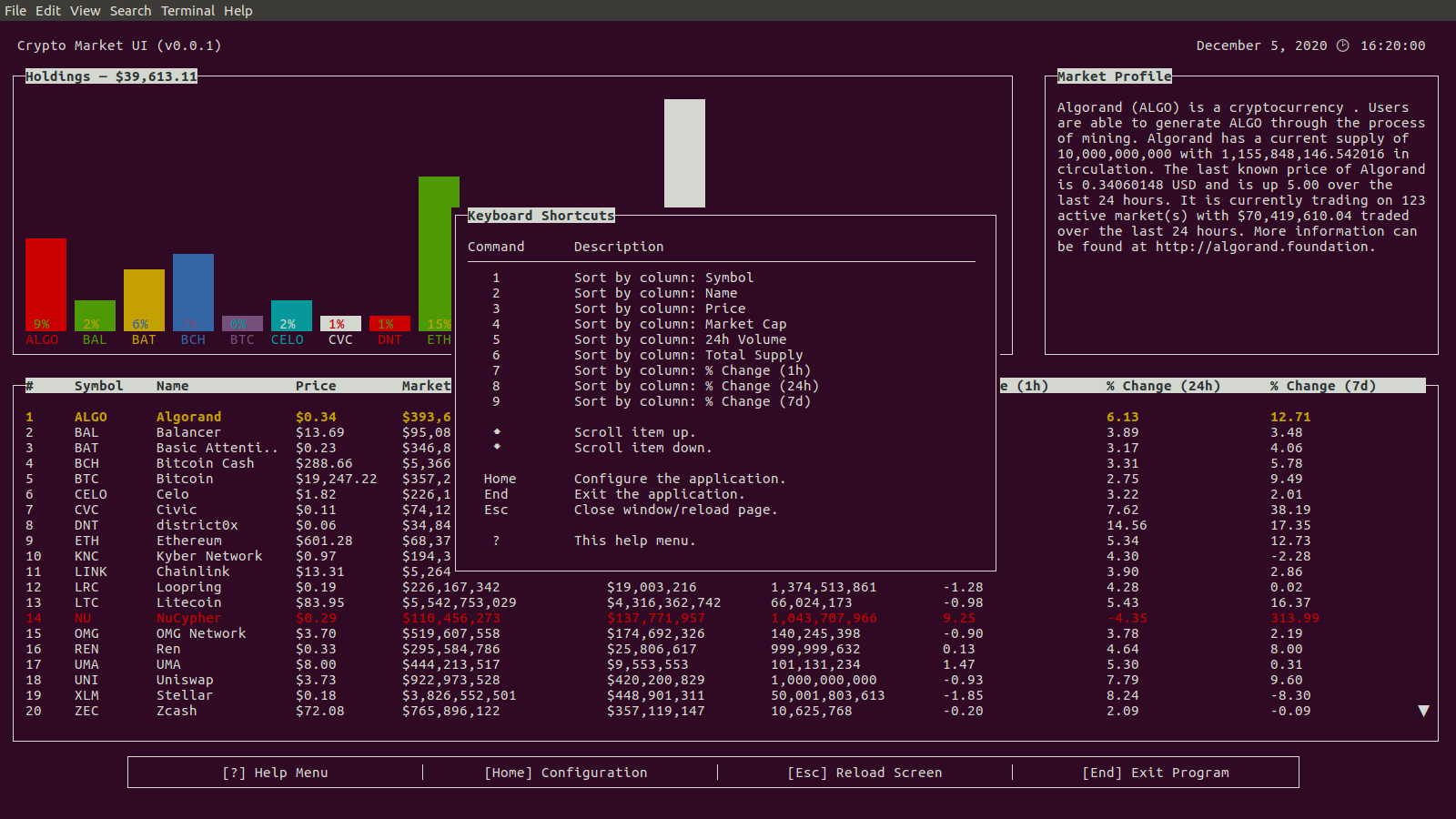The width and height of the screenshot is (1456, 819).
Task: Sort by % Change (24h) header
Action: [1163, 386]
